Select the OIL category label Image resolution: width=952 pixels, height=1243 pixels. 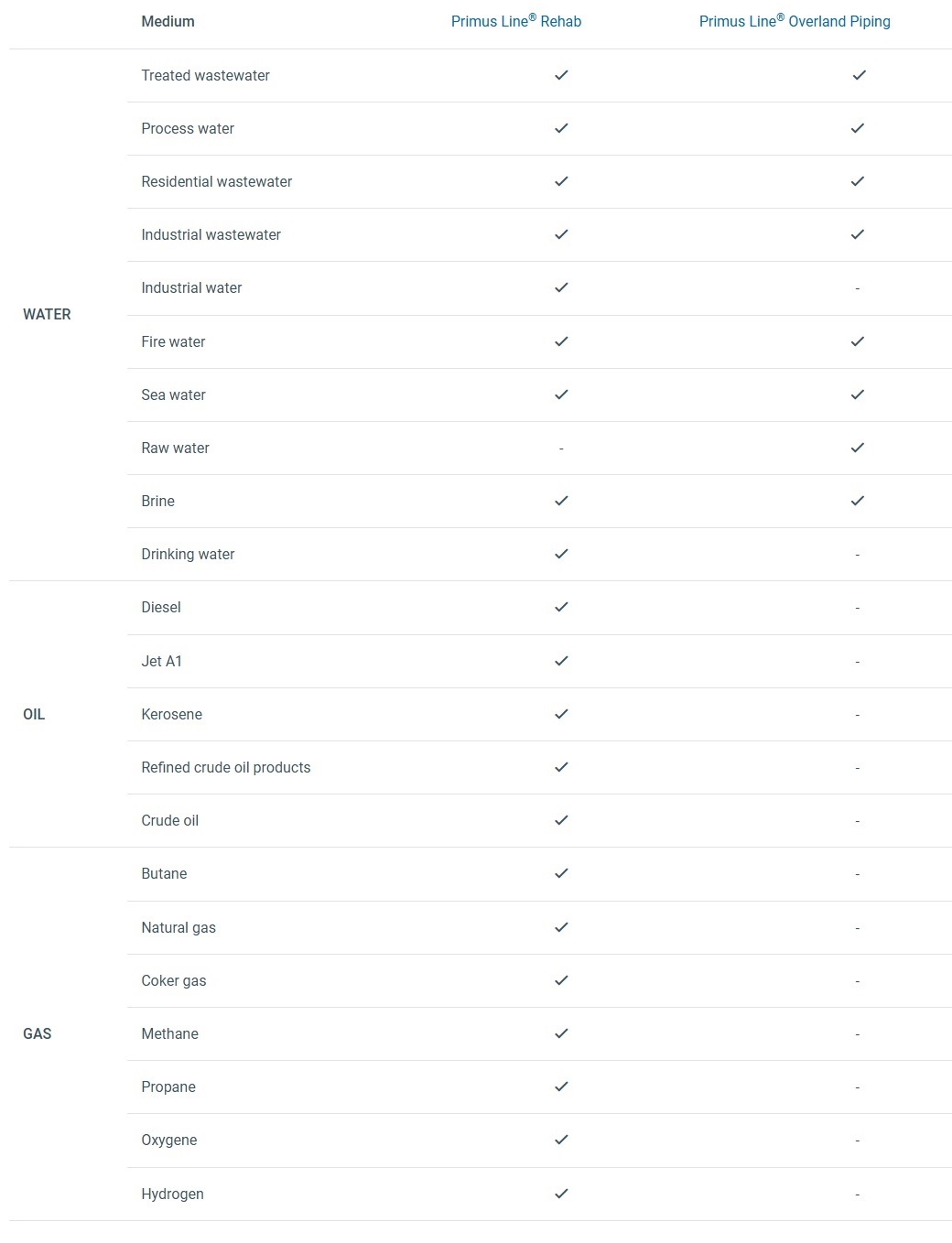[x=34, y=714]
